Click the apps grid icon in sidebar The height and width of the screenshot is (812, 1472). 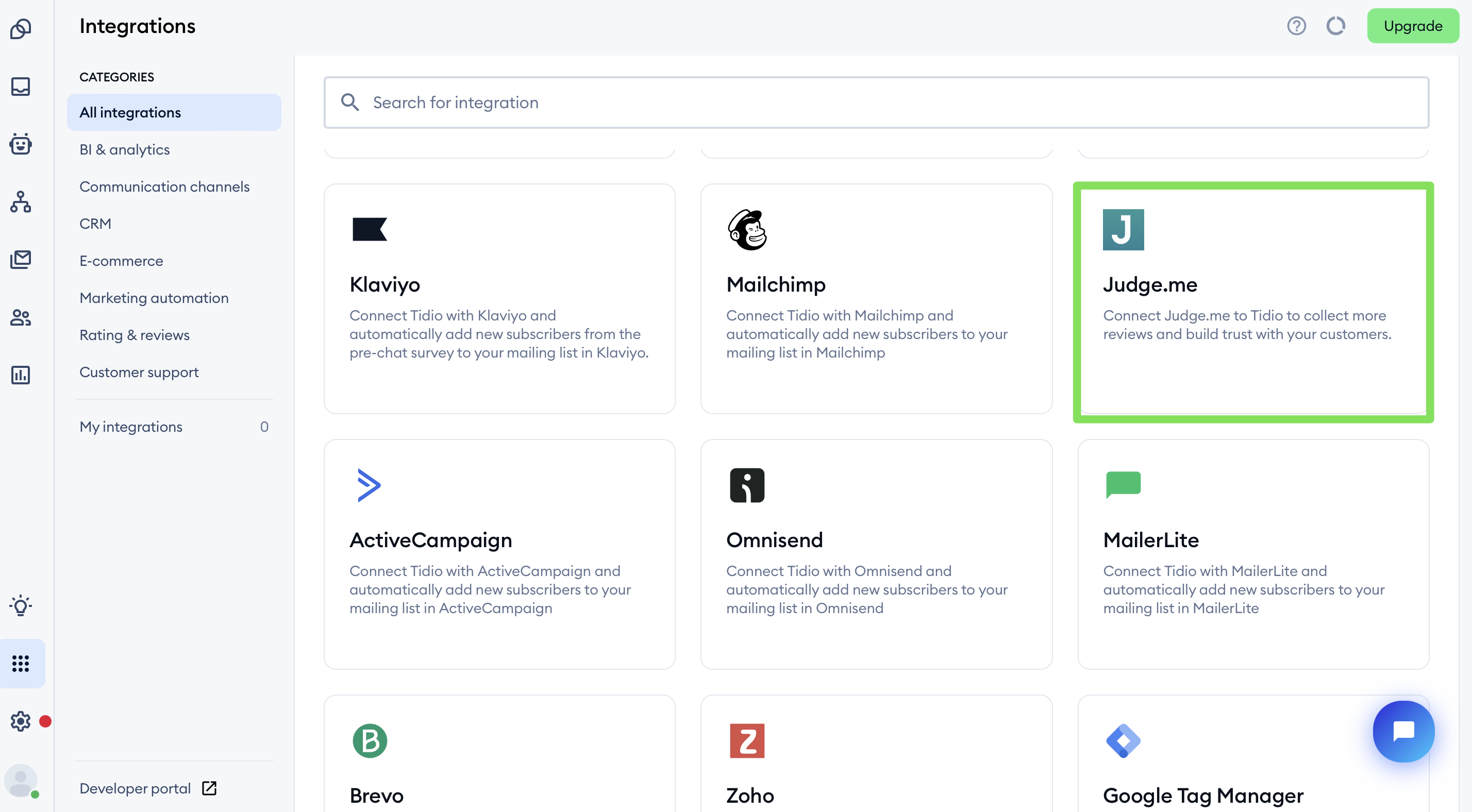coord(21,664)
